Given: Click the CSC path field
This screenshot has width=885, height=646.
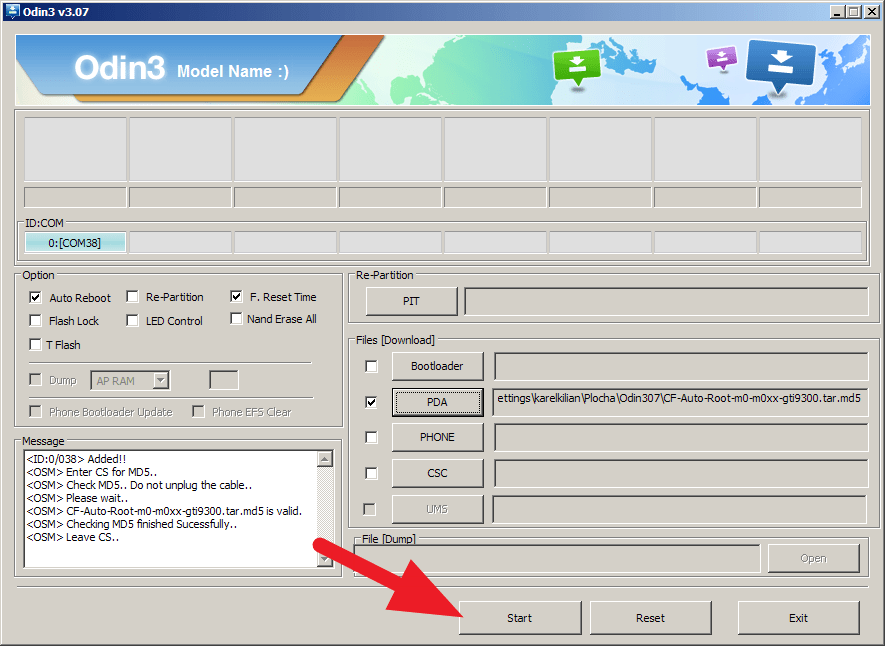Looking at the screenshot, I should (x=681, y=473).
